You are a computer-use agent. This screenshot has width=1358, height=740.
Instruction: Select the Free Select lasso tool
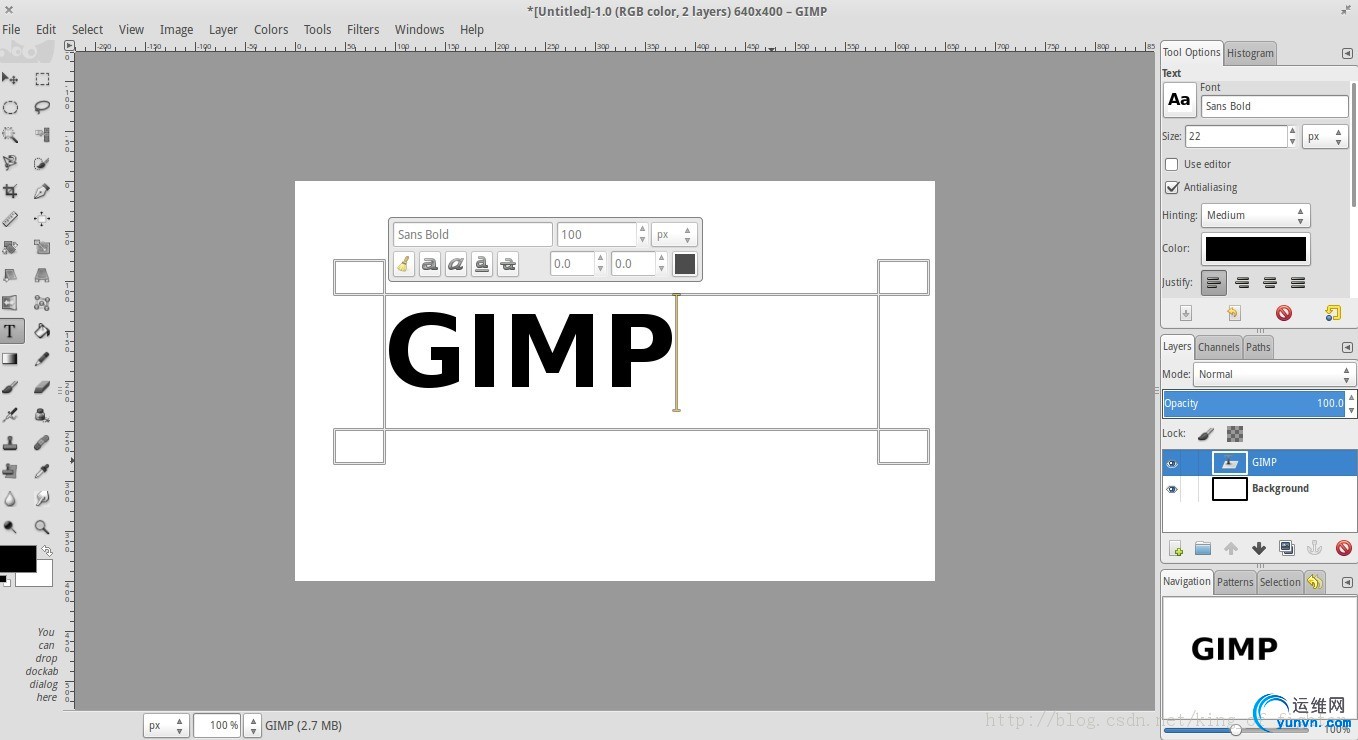42,107
